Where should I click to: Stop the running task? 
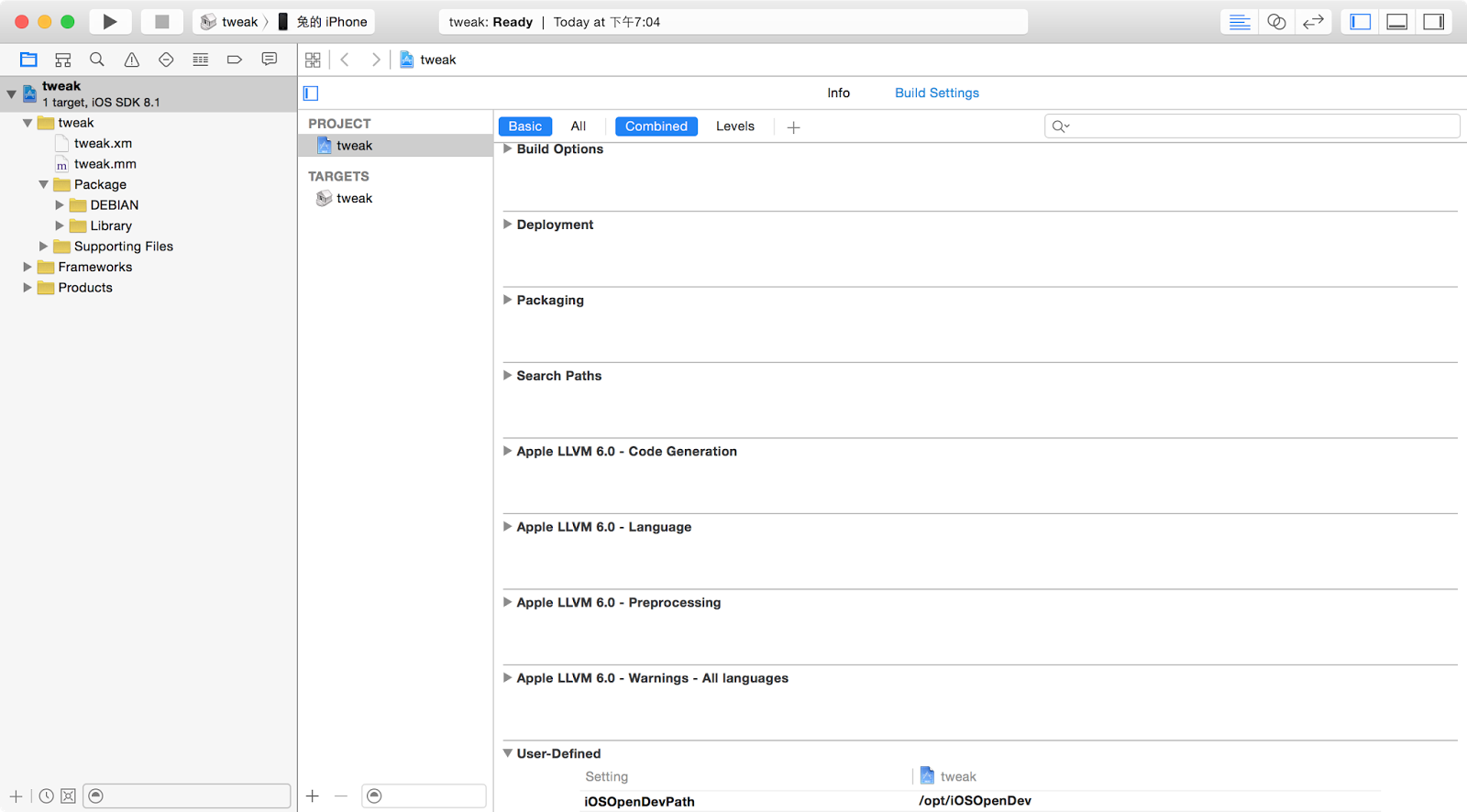tap(161, 21)
